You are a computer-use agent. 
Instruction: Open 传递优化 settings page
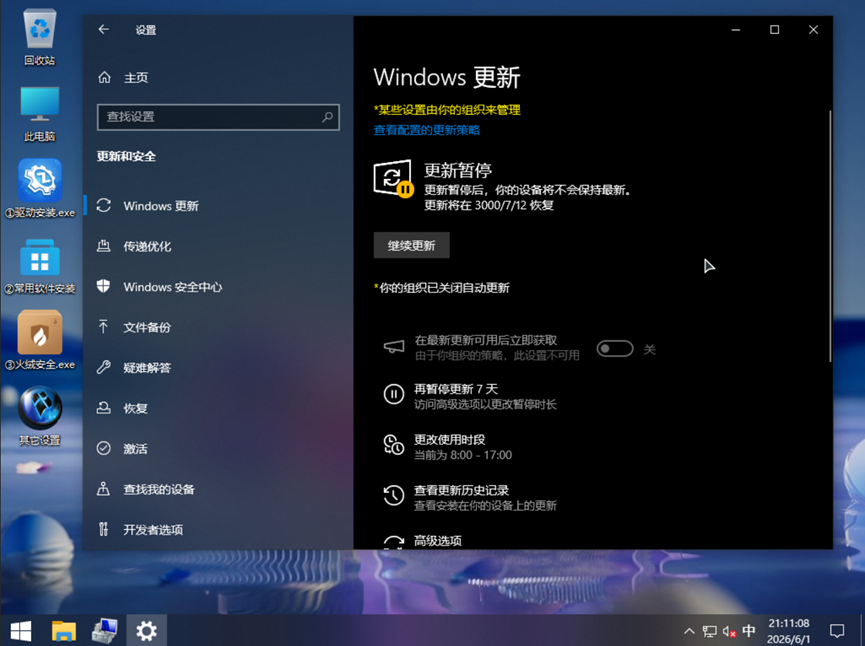coord(218,246)
